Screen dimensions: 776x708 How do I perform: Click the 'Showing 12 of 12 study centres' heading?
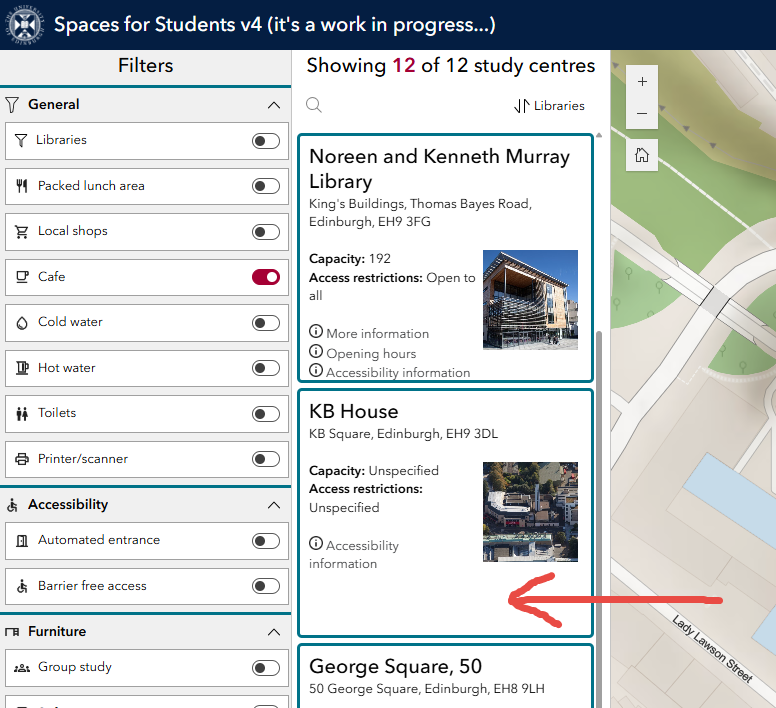tap(450, 66)
